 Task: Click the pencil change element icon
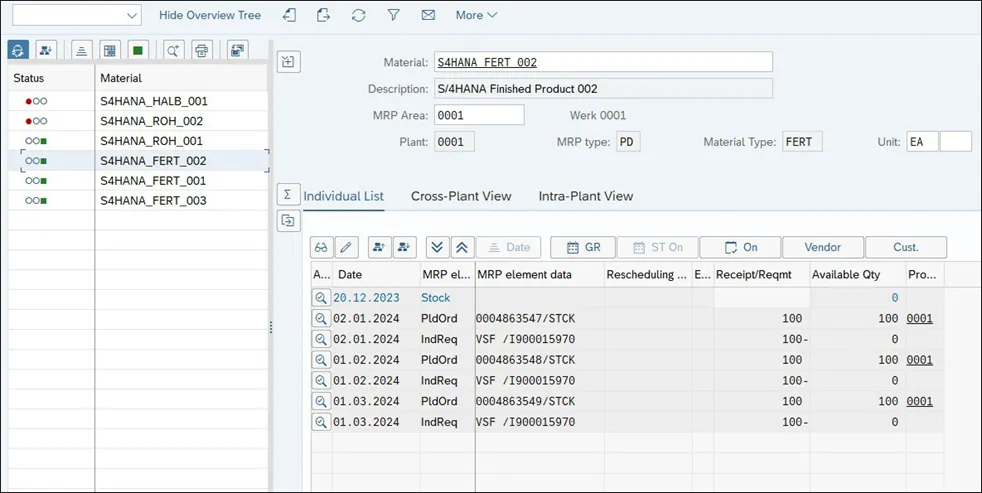346,247
